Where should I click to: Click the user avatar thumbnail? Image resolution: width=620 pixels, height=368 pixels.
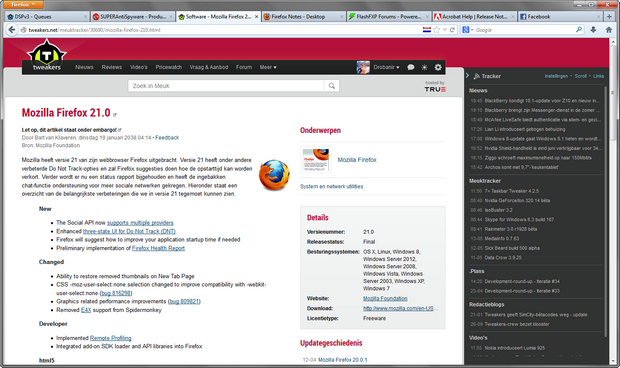pos(363,67)
